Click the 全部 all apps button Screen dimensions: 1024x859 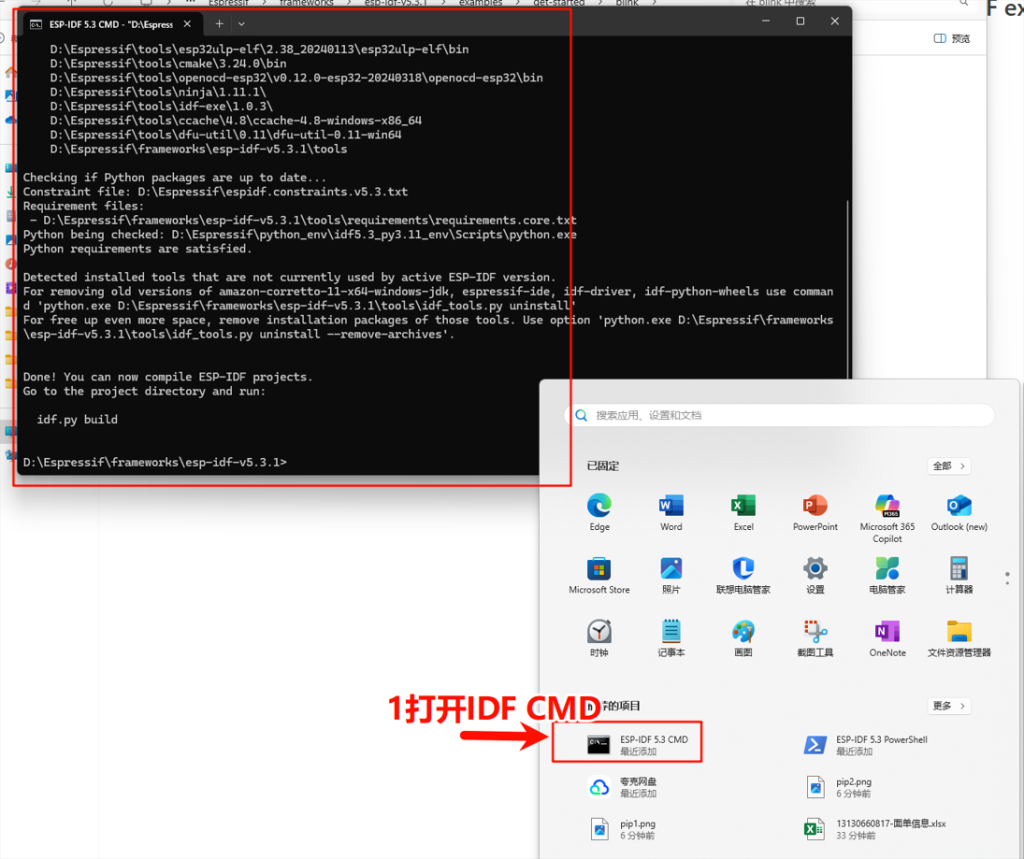point(948,466)
